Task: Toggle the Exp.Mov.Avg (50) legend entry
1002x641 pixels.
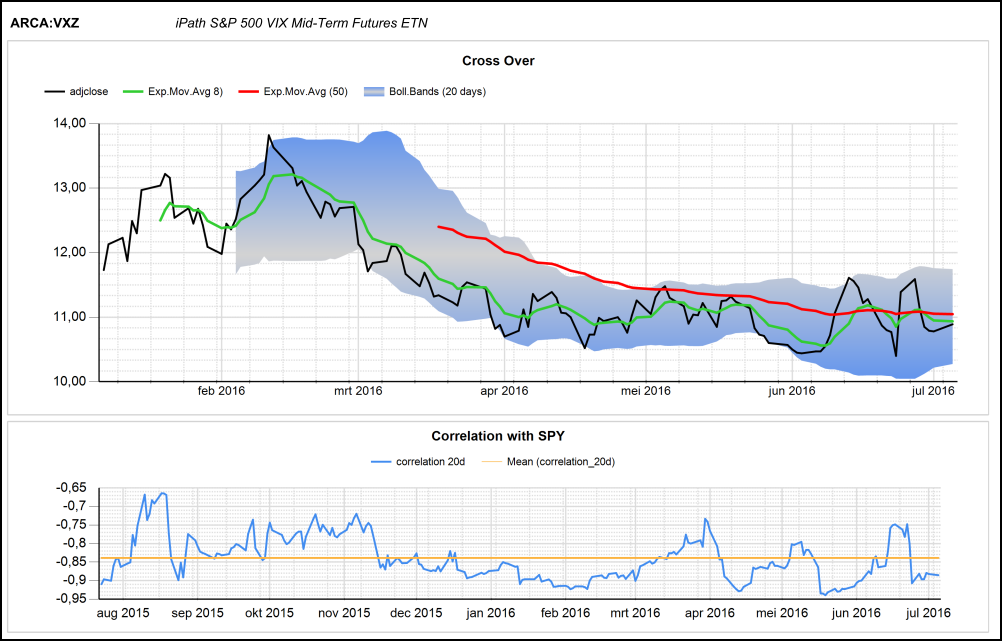Action: pos(293,91)
